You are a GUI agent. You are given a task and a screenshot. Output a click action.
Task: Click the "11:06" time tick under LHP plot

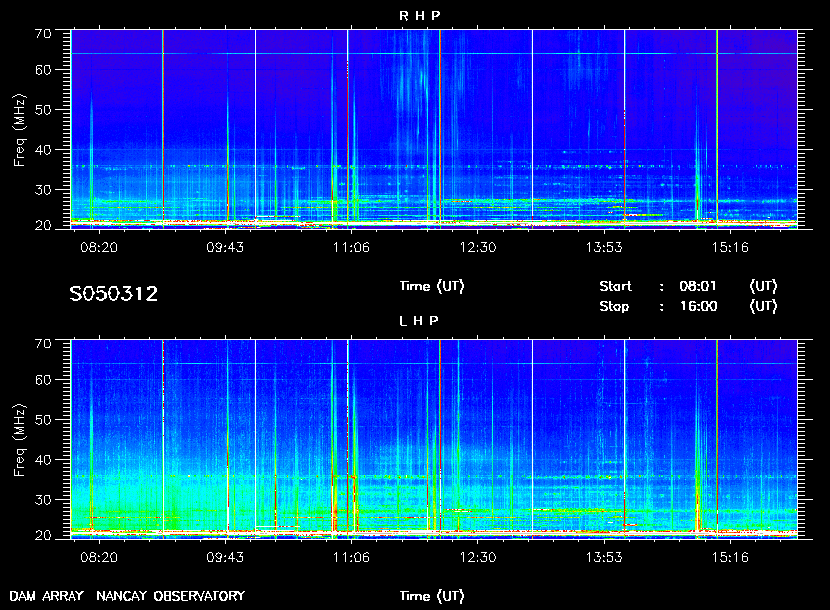[x=351, y=557]
